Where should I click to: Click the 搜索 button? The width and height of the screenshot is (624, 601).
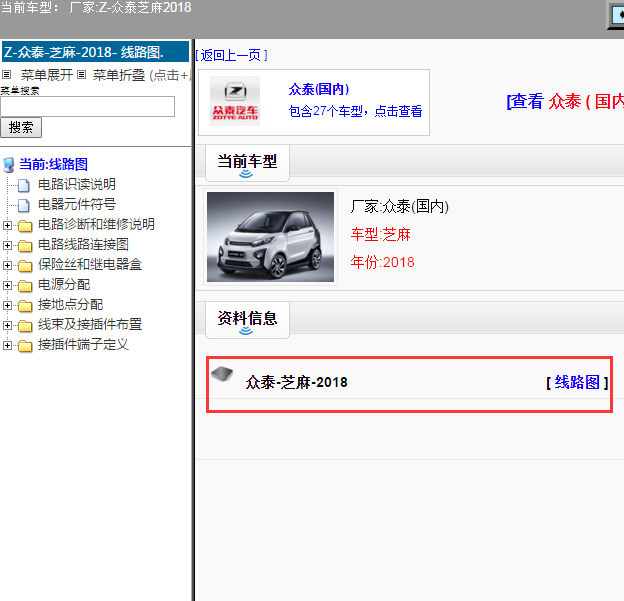[x=21, y=127]
